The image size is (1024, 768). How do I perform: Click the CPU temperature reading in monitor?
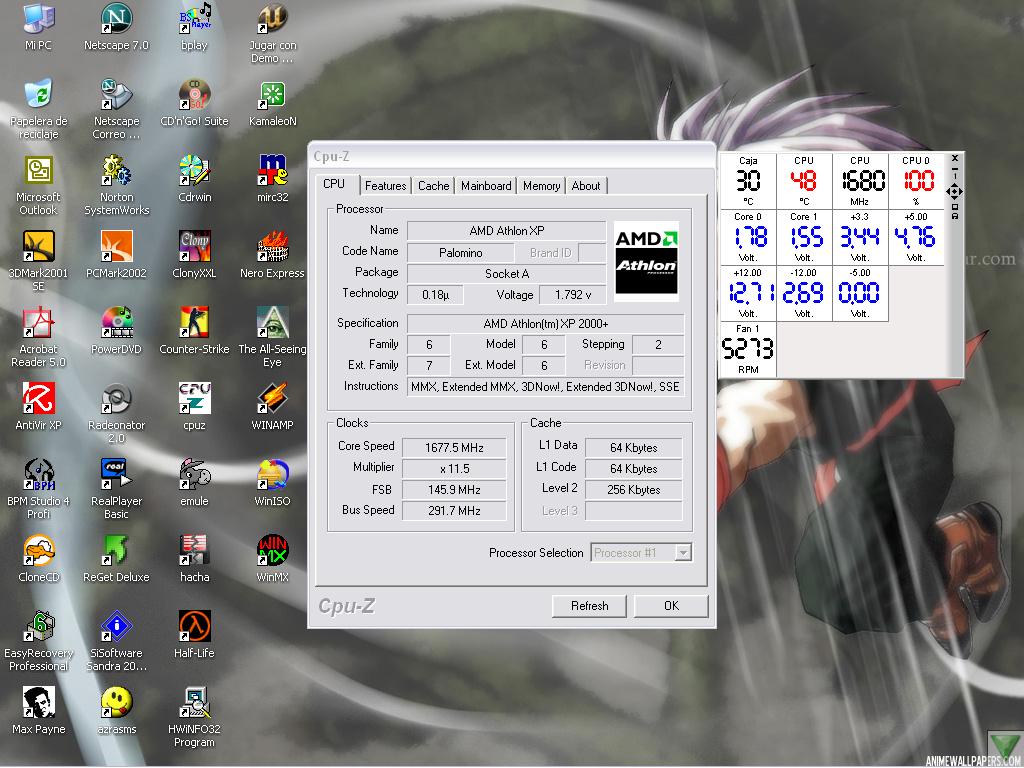click(x=804, y=181)
